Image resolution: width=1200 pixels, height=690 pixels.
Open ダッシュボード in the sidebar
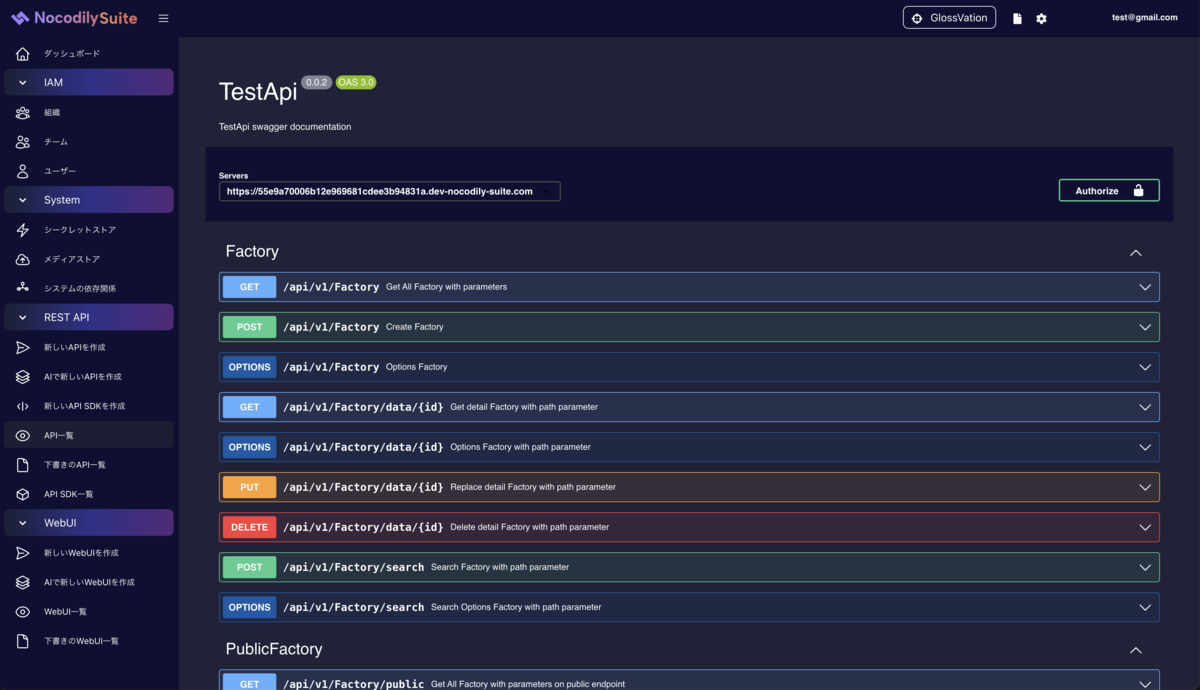point(88,53)
